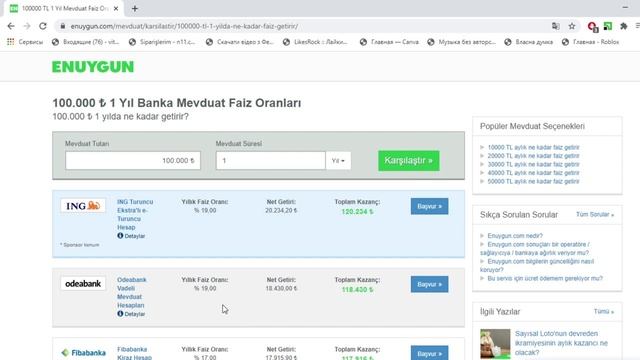
Task: Click Başvur for the ING account
Action: tap(429, 206)
